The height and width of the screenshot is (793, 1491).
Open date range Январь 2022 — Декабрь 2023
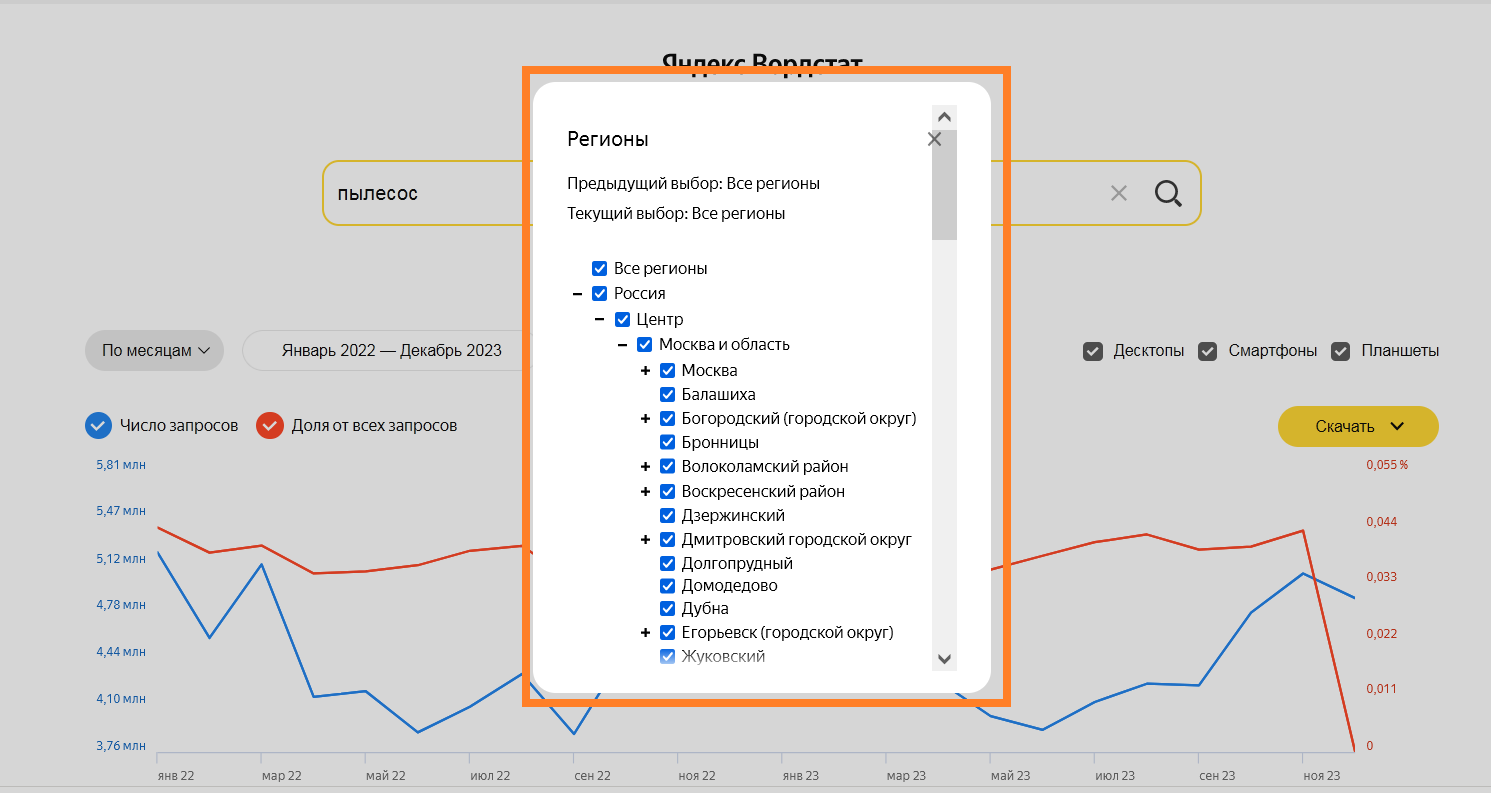pyautogui.click(x=391, y=351)
